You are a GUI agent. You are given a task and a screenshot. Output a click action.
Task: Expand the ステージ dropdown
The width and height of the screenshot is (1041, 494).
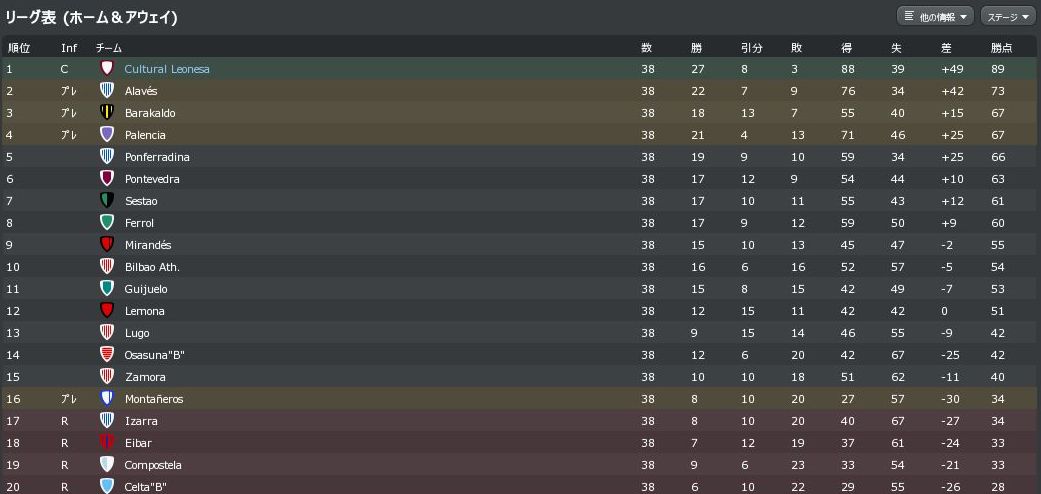point(1008,16)
